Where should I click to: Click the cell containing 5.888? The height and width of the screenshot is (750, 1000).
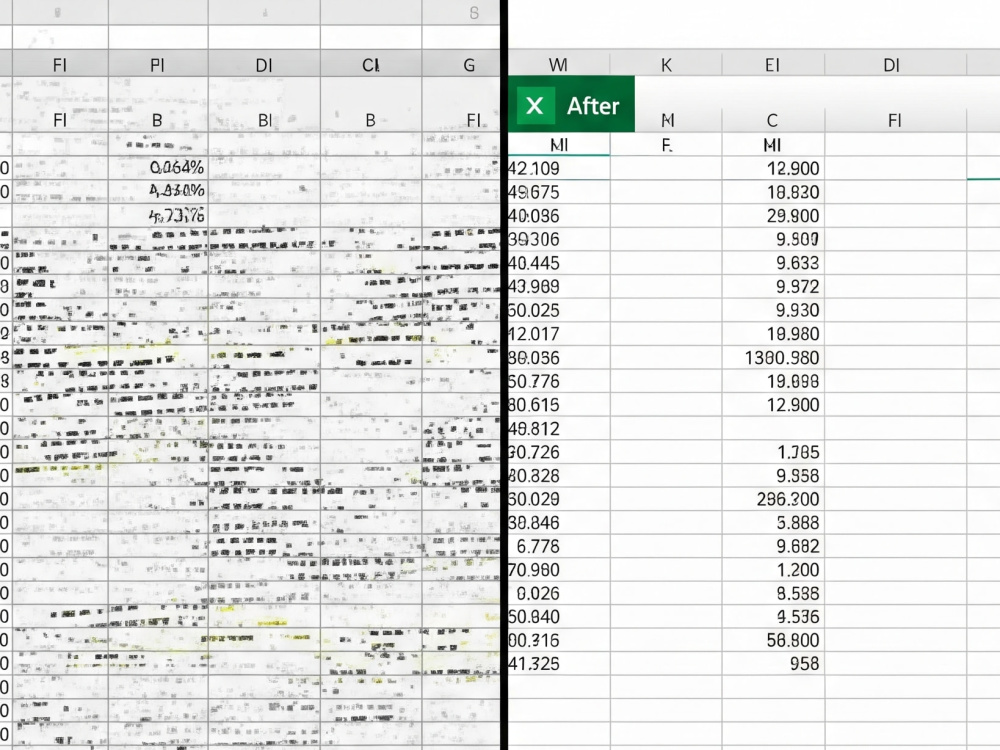(773, 522)
